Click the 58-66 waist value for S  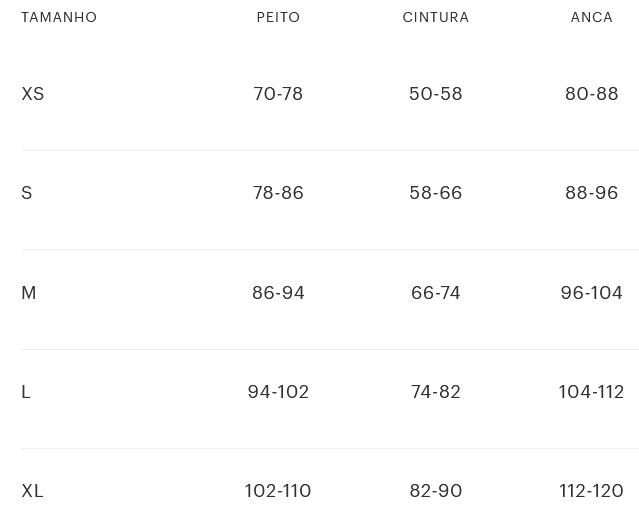435,192
